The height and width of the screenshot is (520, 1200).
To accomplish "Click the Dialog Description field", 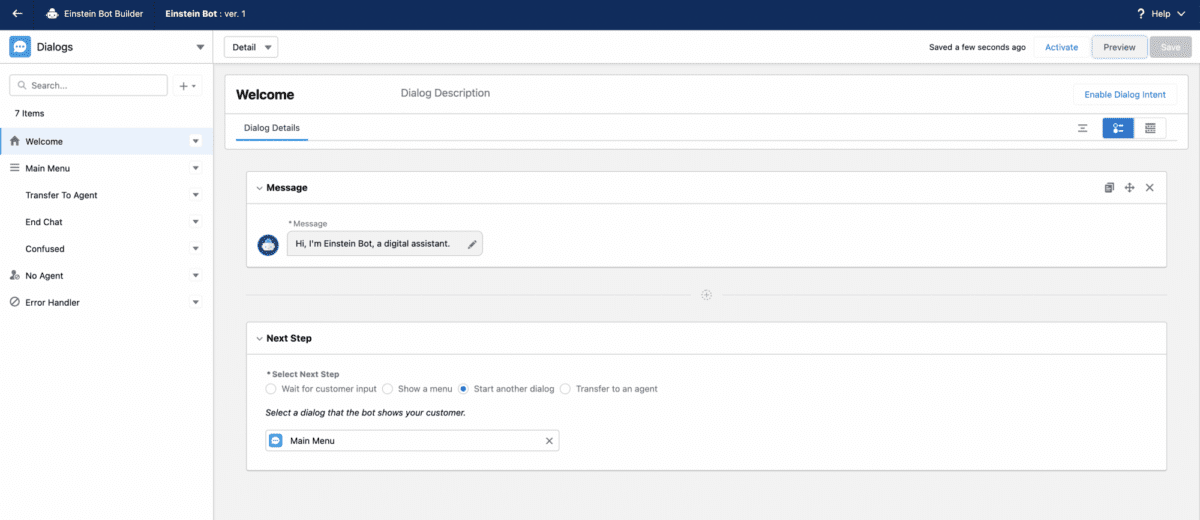I will (x=445, y=93).
